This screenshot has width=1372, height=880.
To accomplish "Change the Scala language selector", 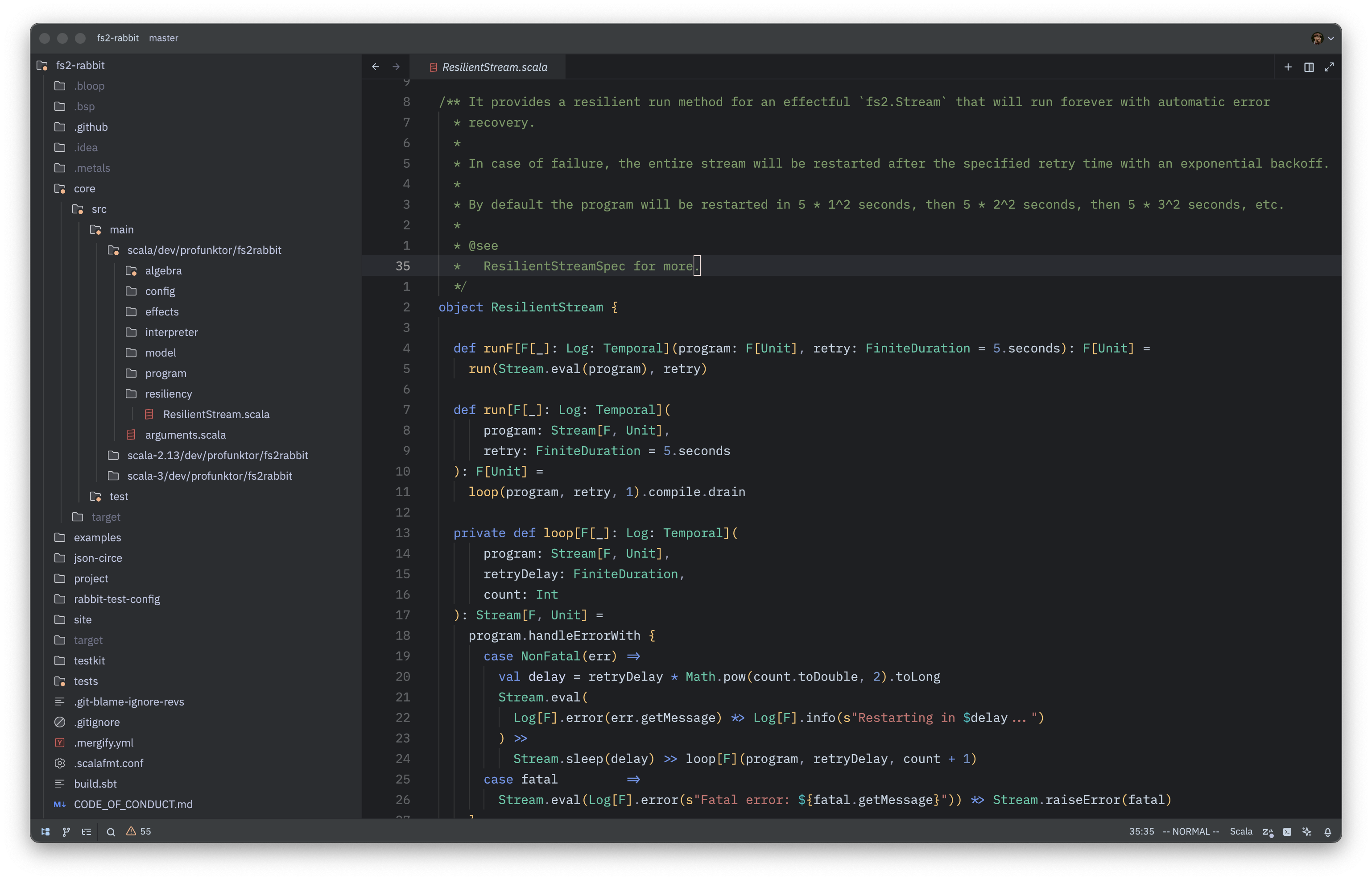I will point(1241,831).
